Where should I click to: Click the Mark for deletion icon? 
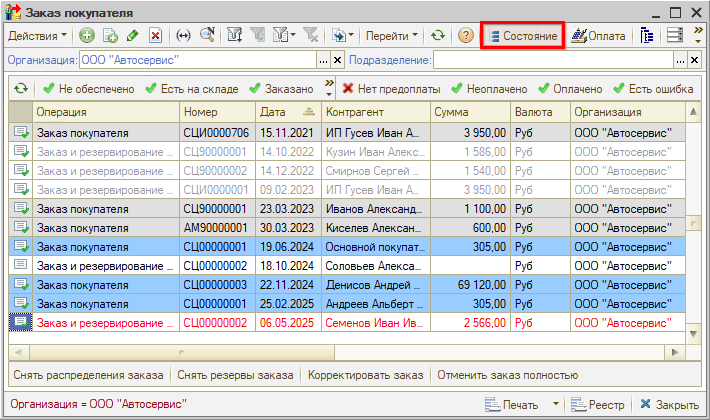pyautogui.click(x=155, y=36)
